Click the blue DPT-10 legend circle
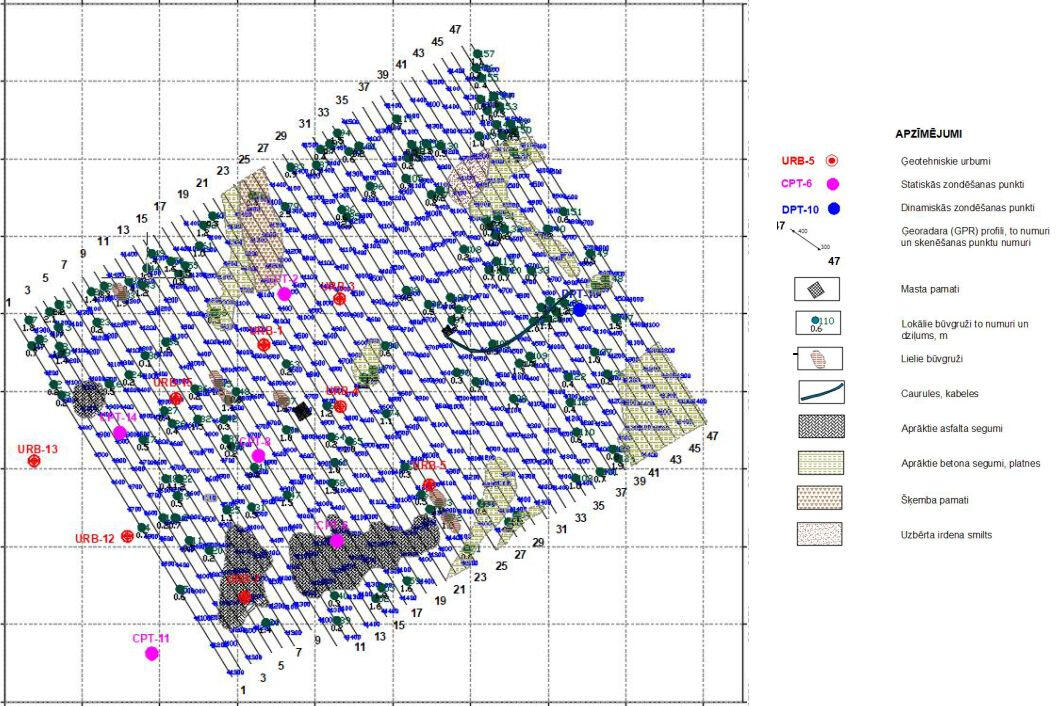1057x706 pixels. pyautogui.click(x=832, y=208)
